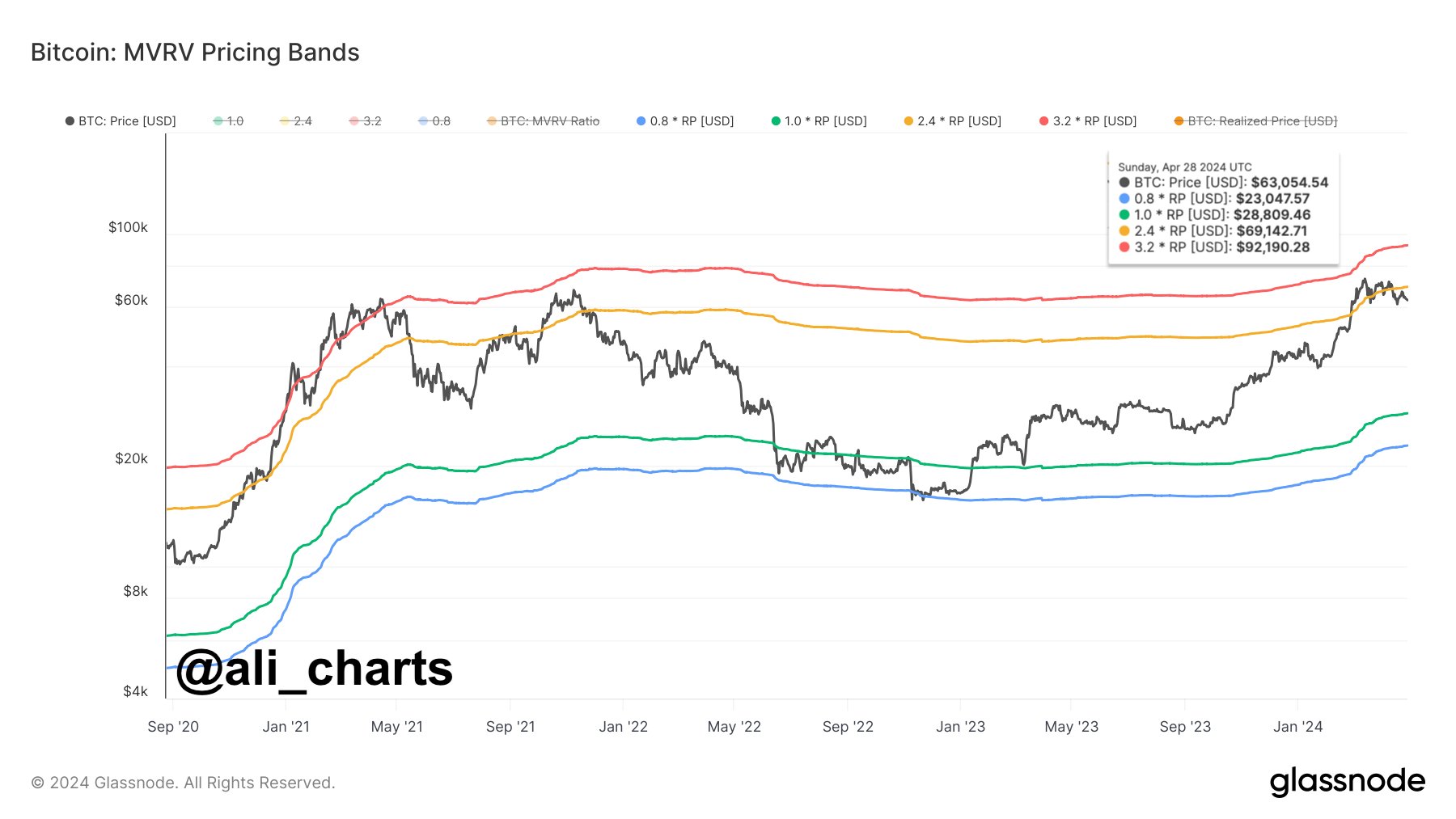Click the Jan '23 x-axis label
The height and width of the screenshot is (819, 1456).
(961, 727)
